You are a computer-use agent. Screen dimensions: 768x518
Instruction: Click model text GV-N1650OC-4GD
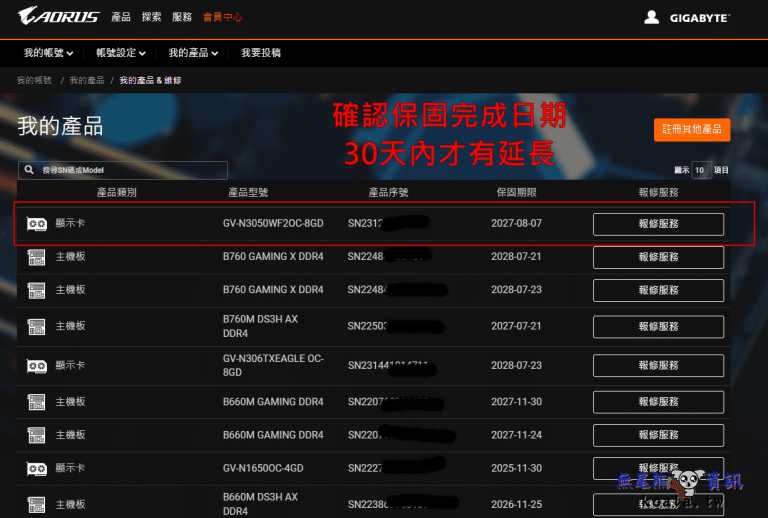[263, 469]
